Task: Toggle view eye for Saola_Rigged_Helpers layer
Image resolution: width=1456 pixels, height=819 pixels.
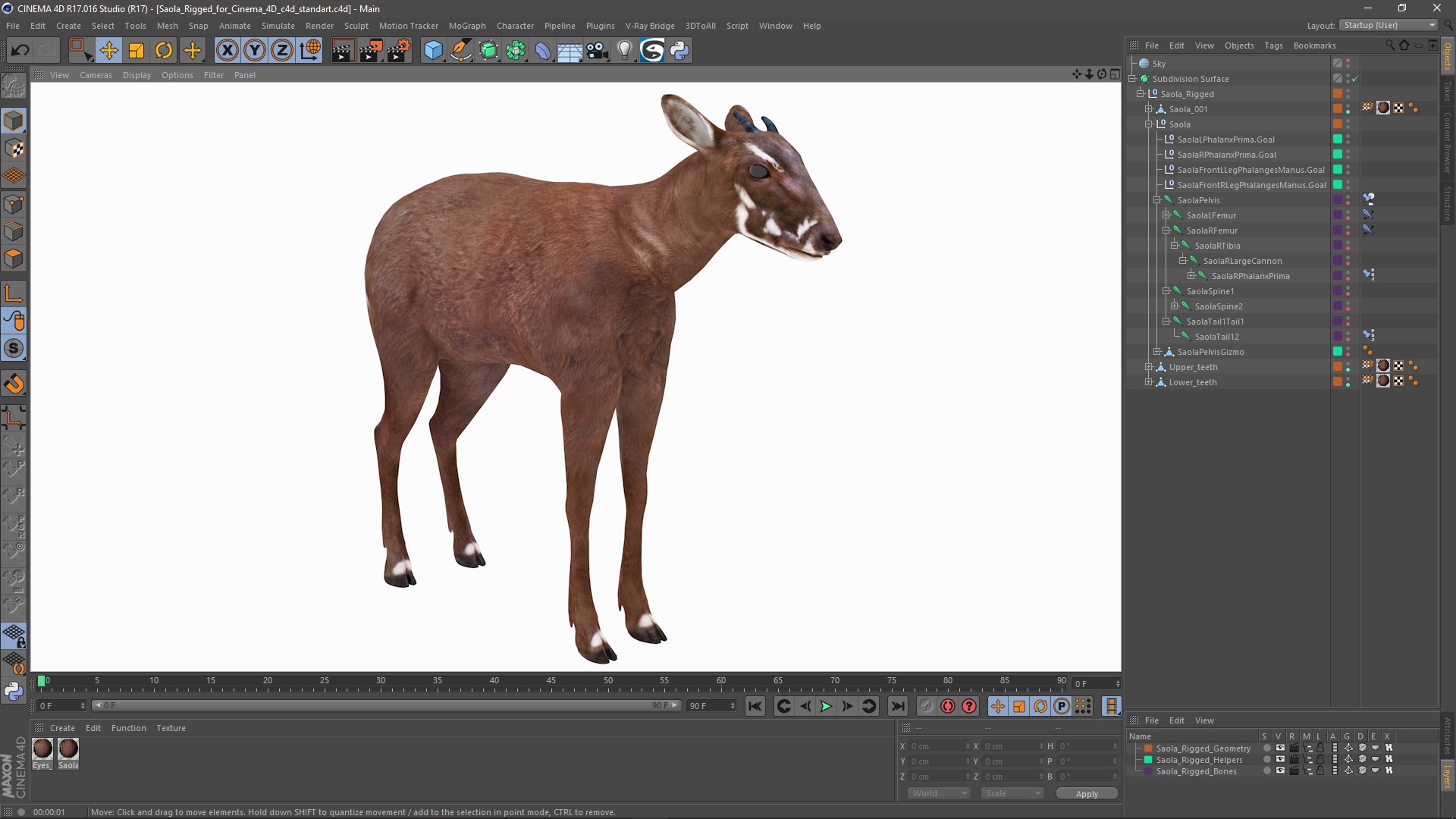Action: pyautogui.click(x=1280, y=759)
